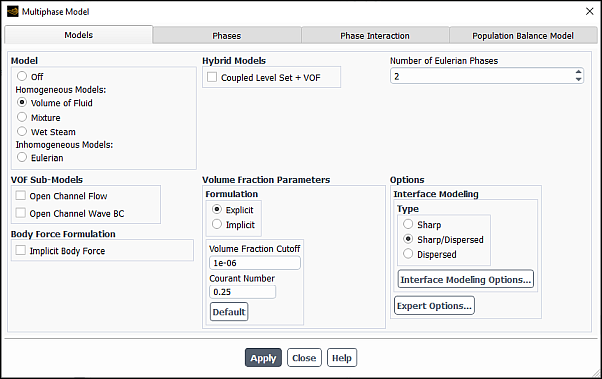The image size is (602, 379).
Task: Increase Number of Eulerian Phases with up arrow
Action: click(x=578, y=72)
